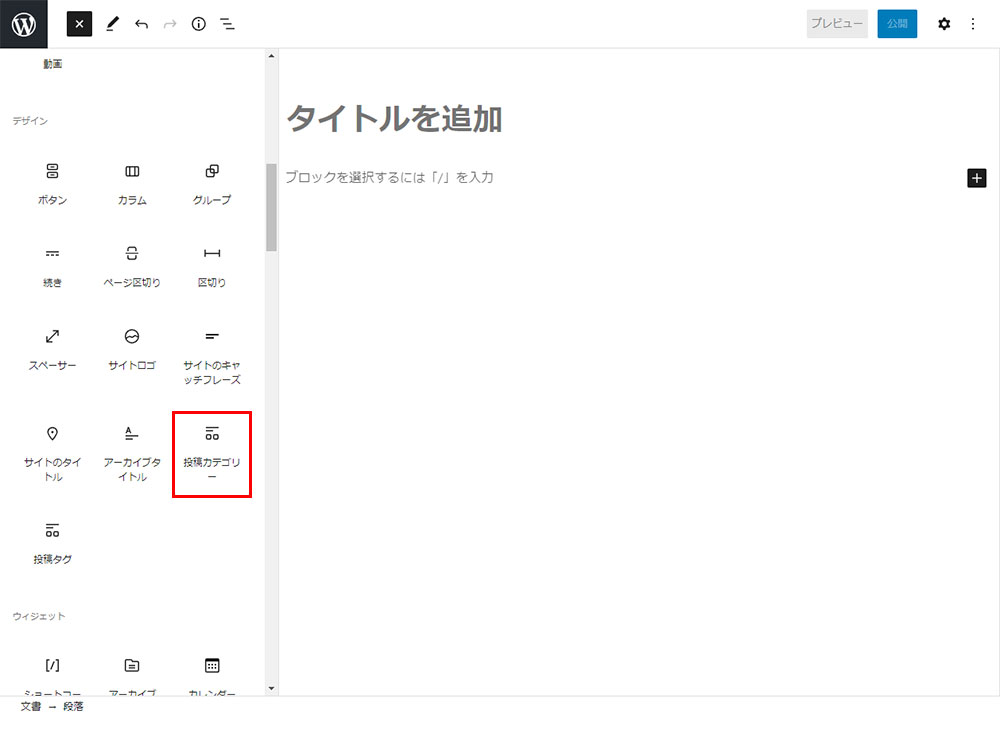Insert the カラム columns block
The height and width of the screenshot is (741, 1000).
coord(132,183)
